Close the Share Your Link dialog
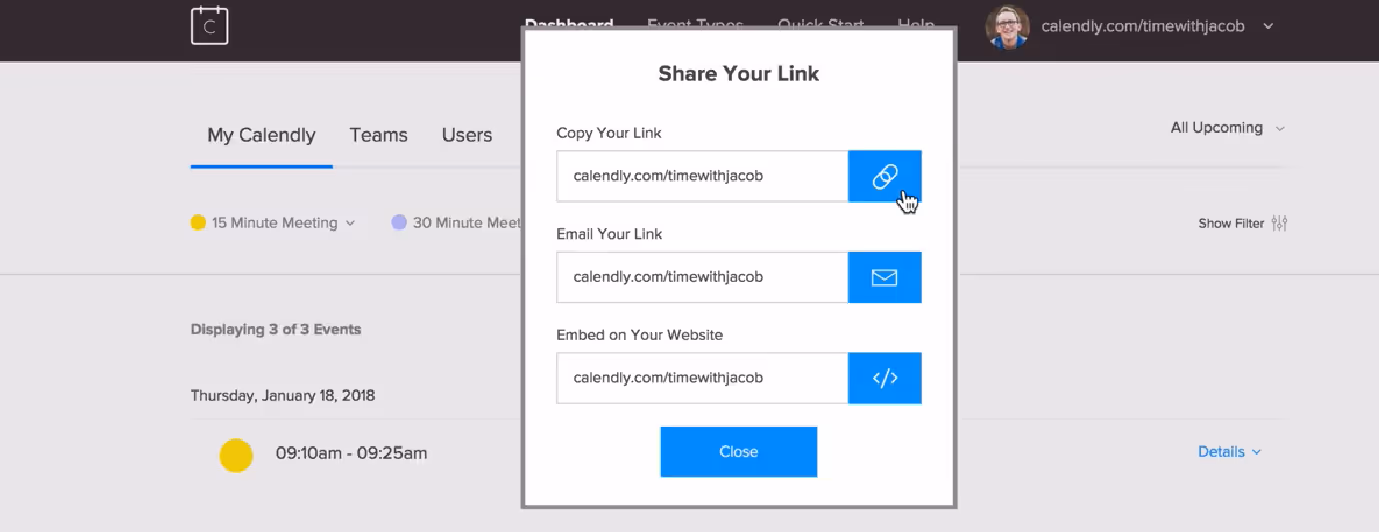This screenshot has height=532, width=1379. tap(738, 452)
